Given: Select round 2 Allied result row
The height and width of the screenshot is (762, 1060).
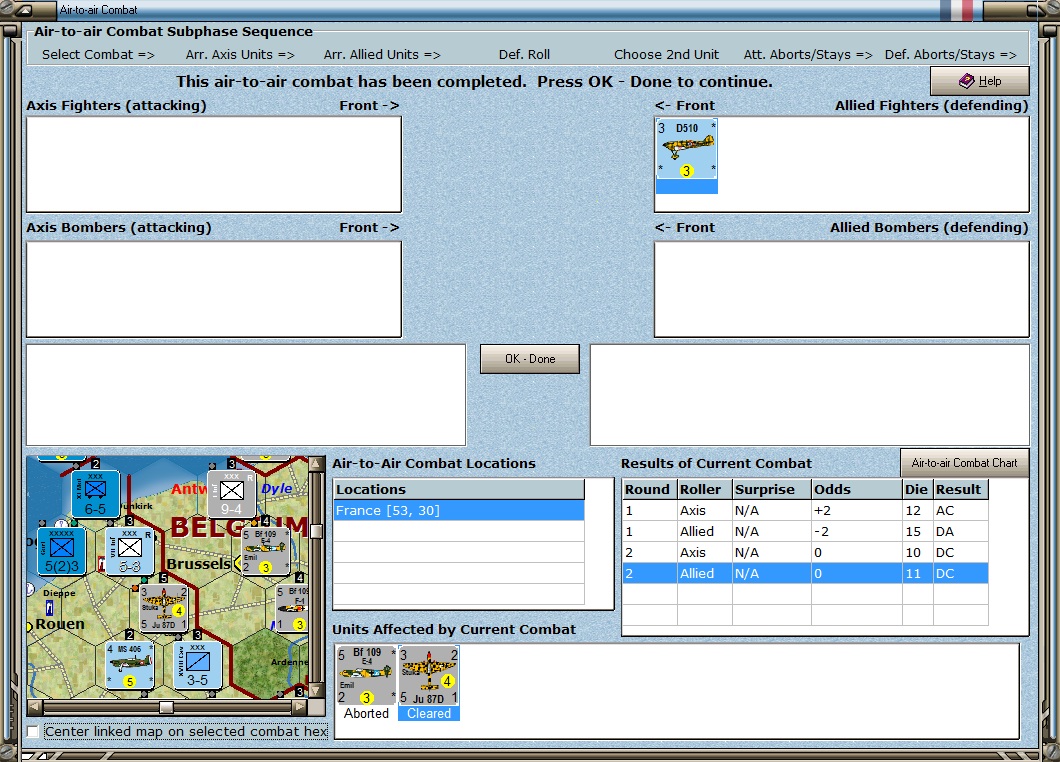Looking at the screenshot, I should (805, 573).
